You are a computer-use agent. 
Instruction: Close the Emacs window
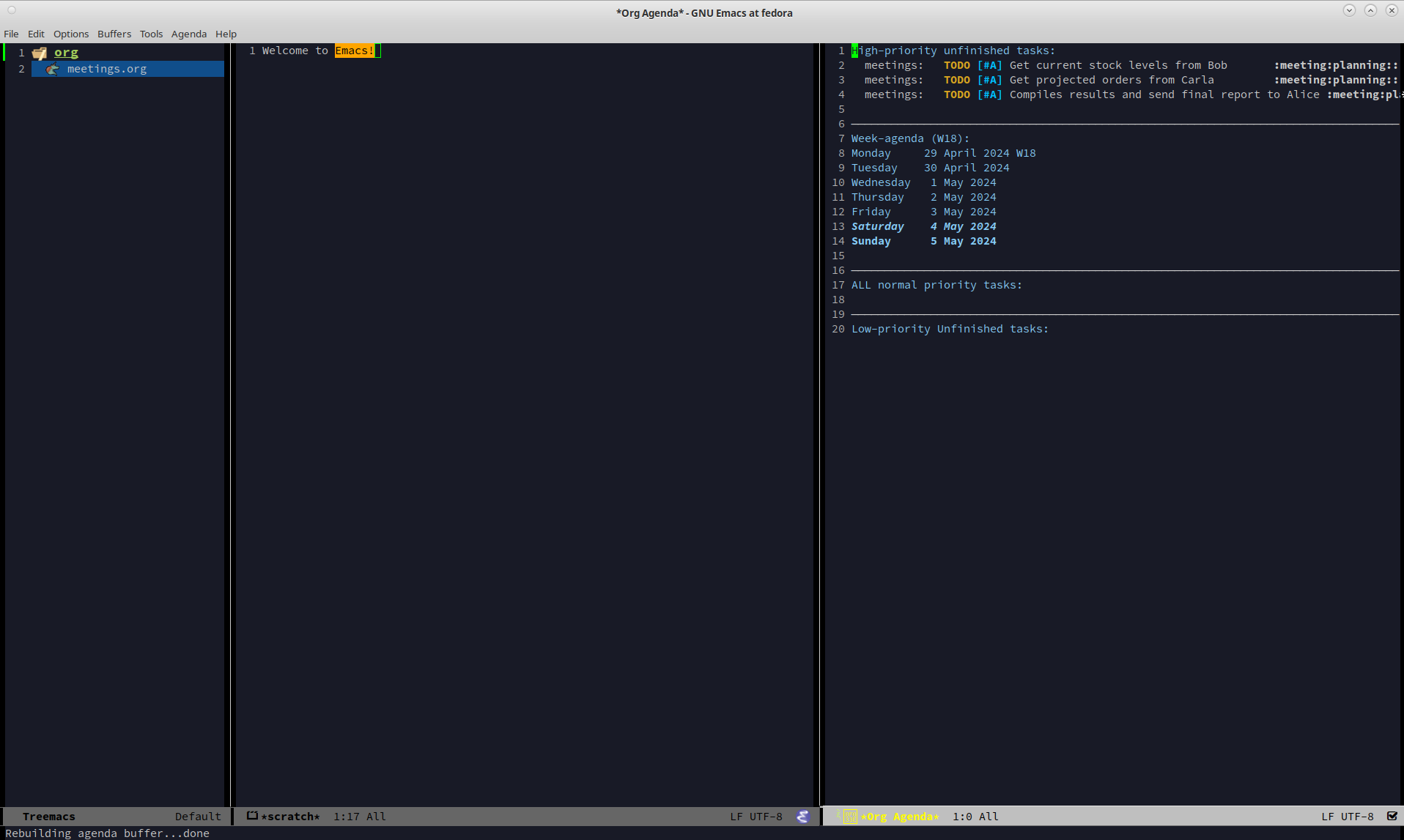click(1392, 10)
